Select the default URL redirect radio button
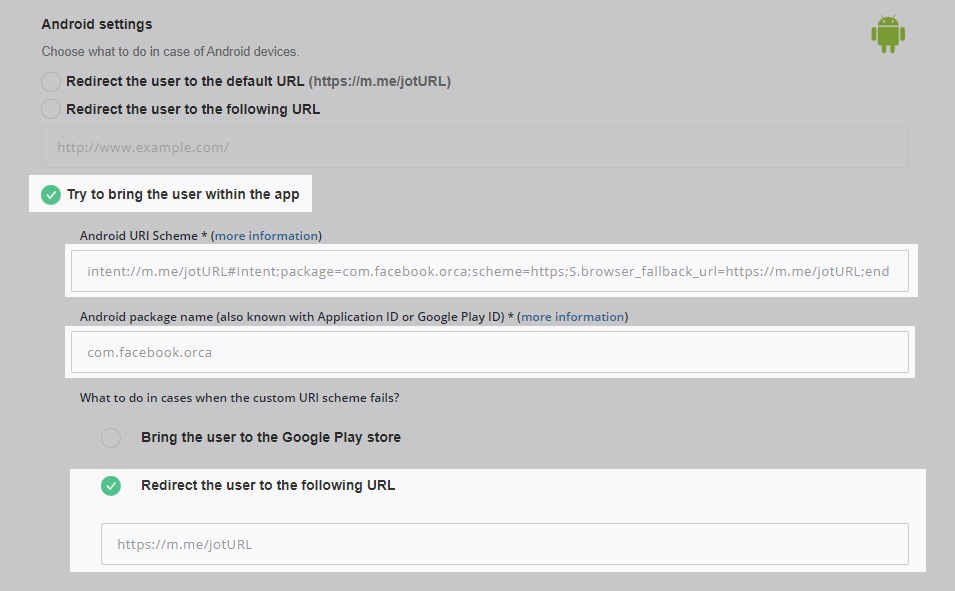Screen dimensions: 955x591 [x=51, y=82]
